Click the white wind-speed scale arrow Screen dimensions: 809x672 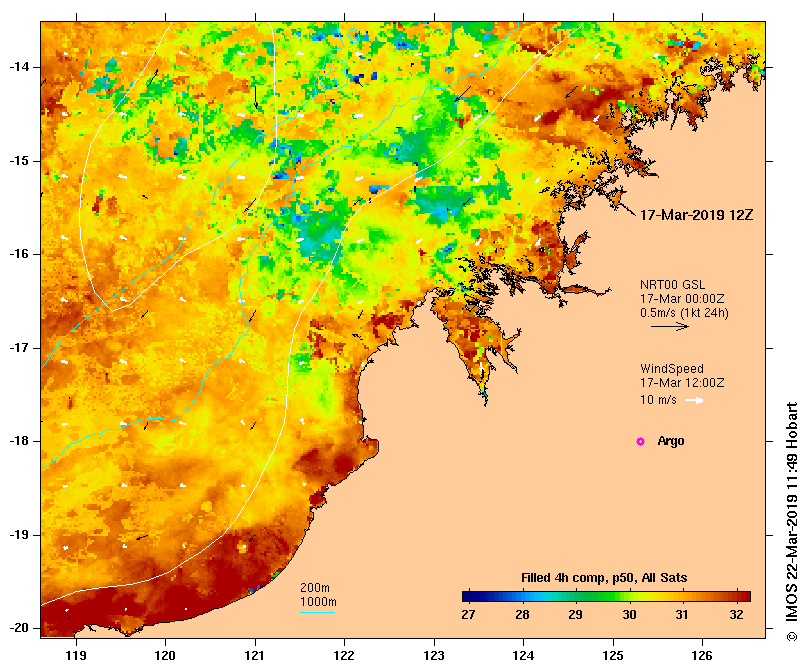coord(694,400)
